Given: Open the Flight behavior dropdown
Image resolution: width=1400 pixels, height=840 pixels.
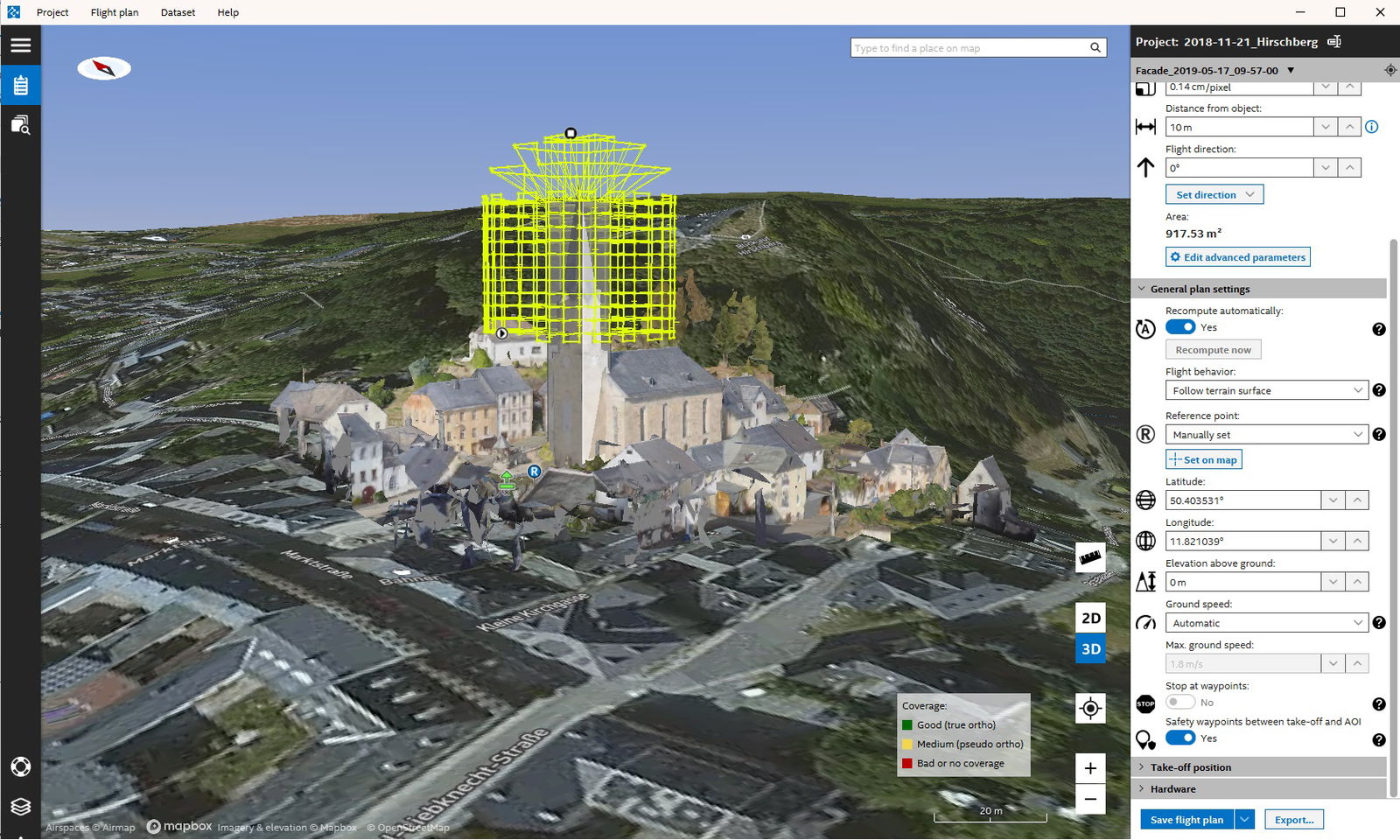Looking at the screenshot, I should (1266, 389).
